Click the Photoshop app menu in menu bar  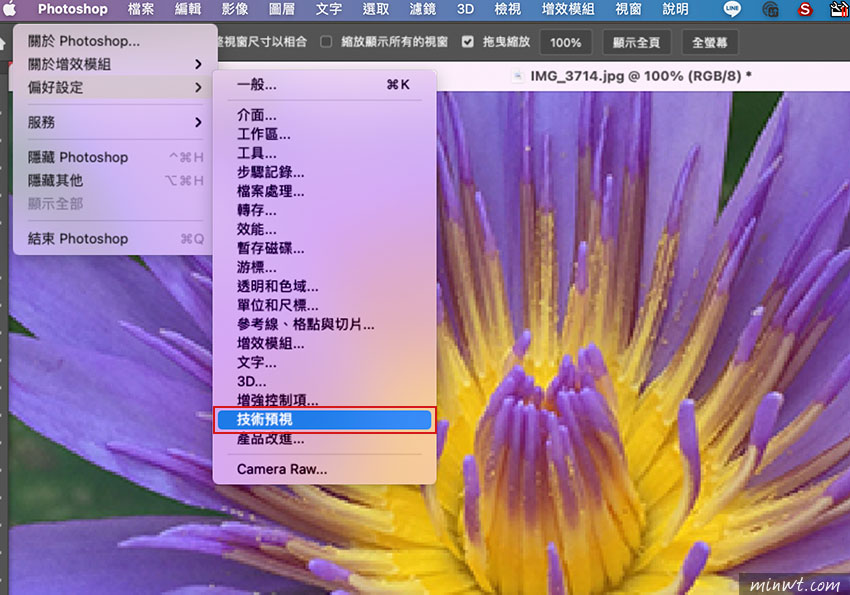click(73, 9)
